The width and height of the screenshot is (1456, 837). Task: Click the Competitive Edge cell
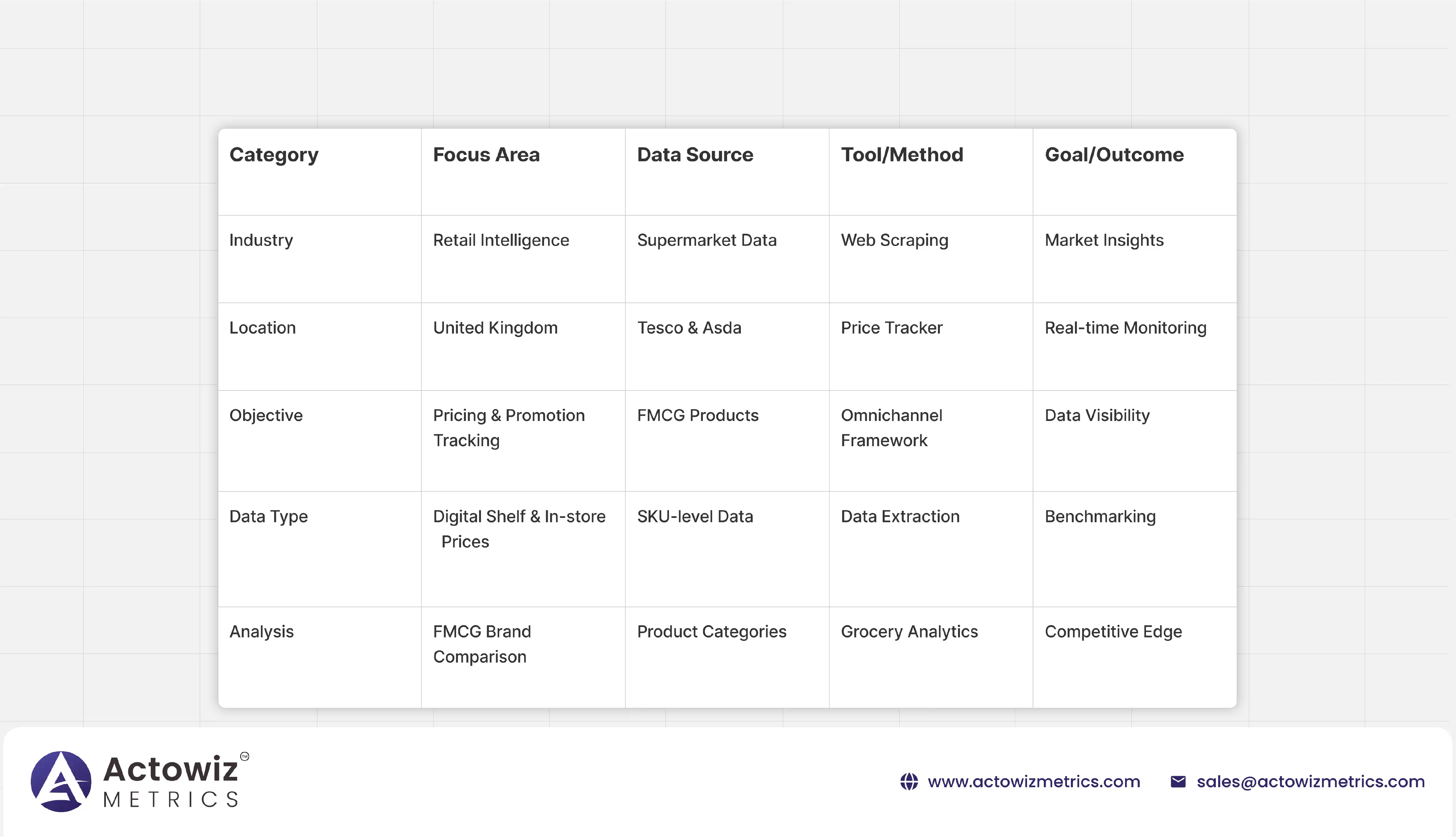(1113, 631)
